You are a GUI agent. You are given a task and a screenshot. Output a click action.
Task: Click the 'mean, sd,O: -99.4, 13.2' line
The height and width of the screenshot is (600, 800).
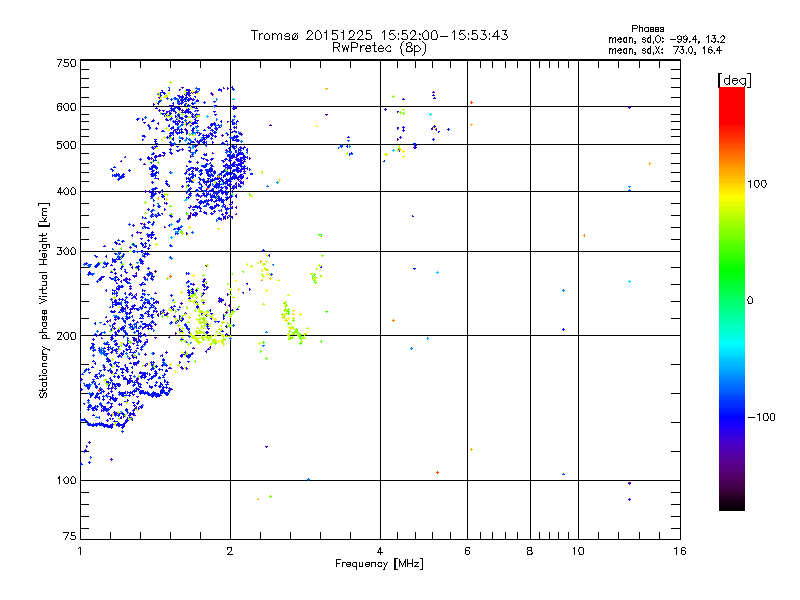[x=666, y=39]
